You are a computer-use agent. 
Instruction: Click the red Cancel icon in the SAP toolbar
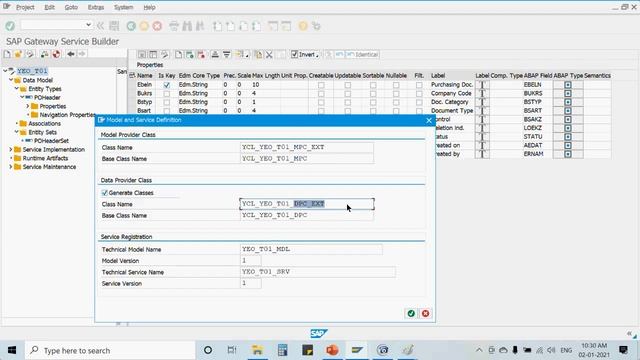click(x=157, y=26)
